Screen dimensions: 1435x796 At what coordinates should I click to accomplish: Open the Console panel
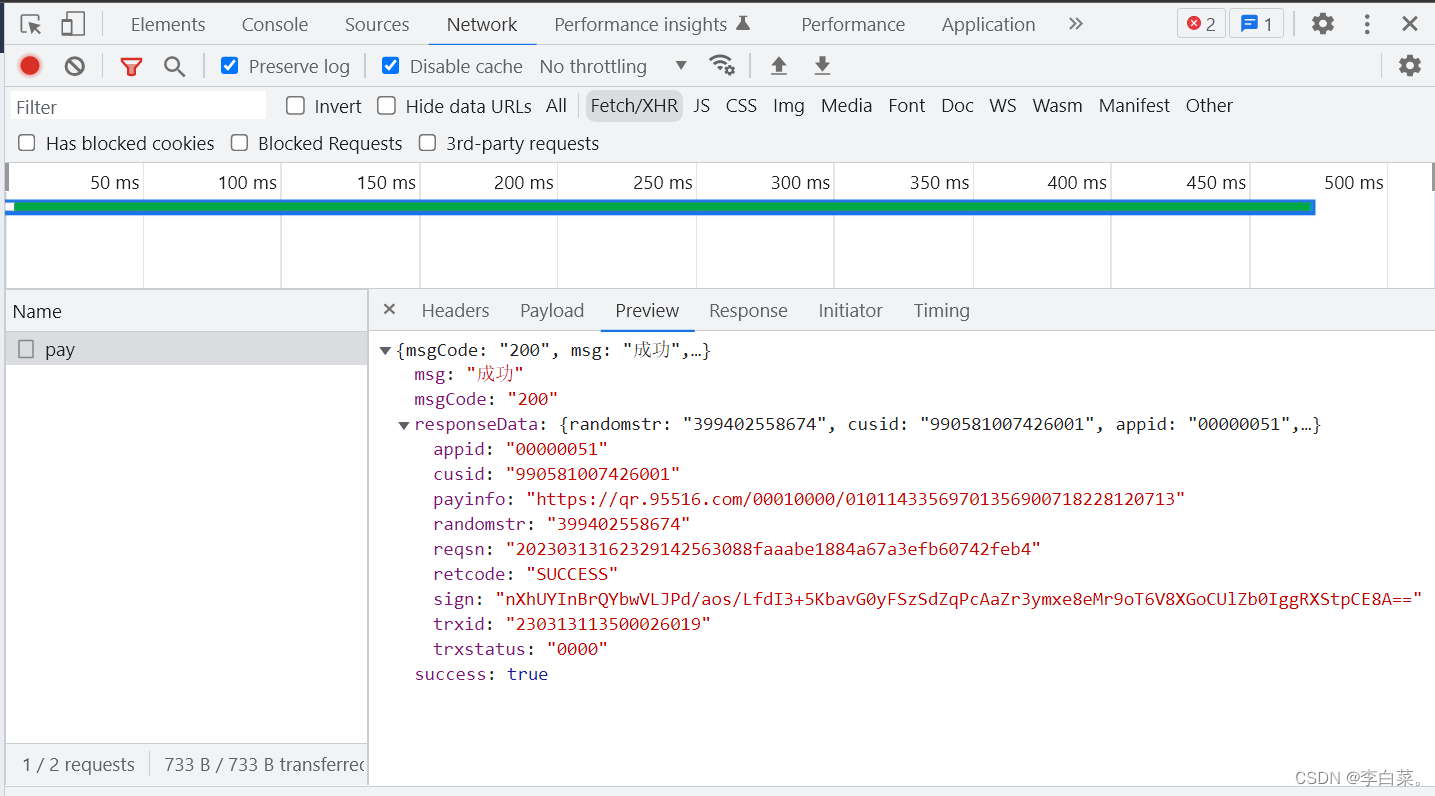coord(274,23)
